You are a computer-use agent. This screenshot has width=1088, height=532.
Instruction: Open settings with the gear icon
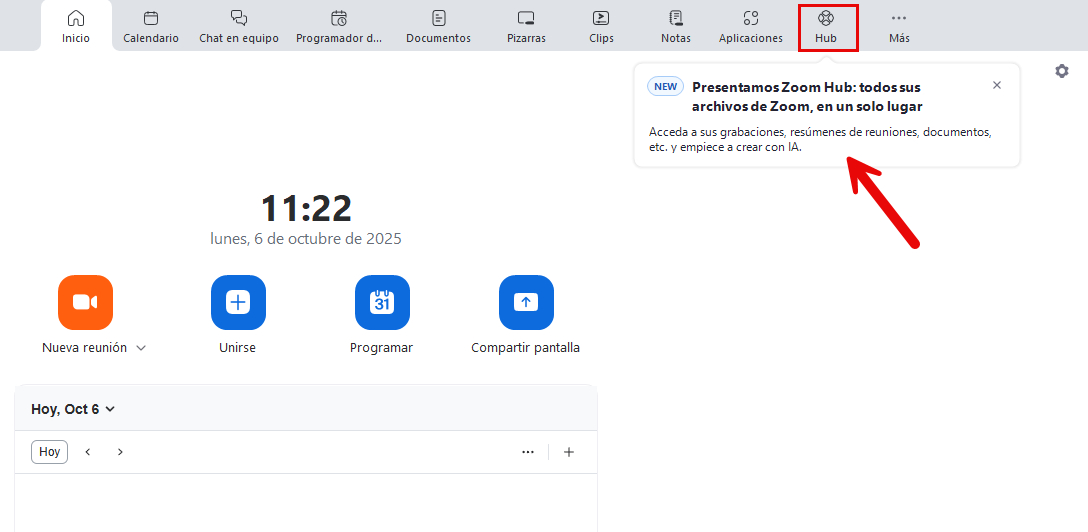click(1062, 71)
